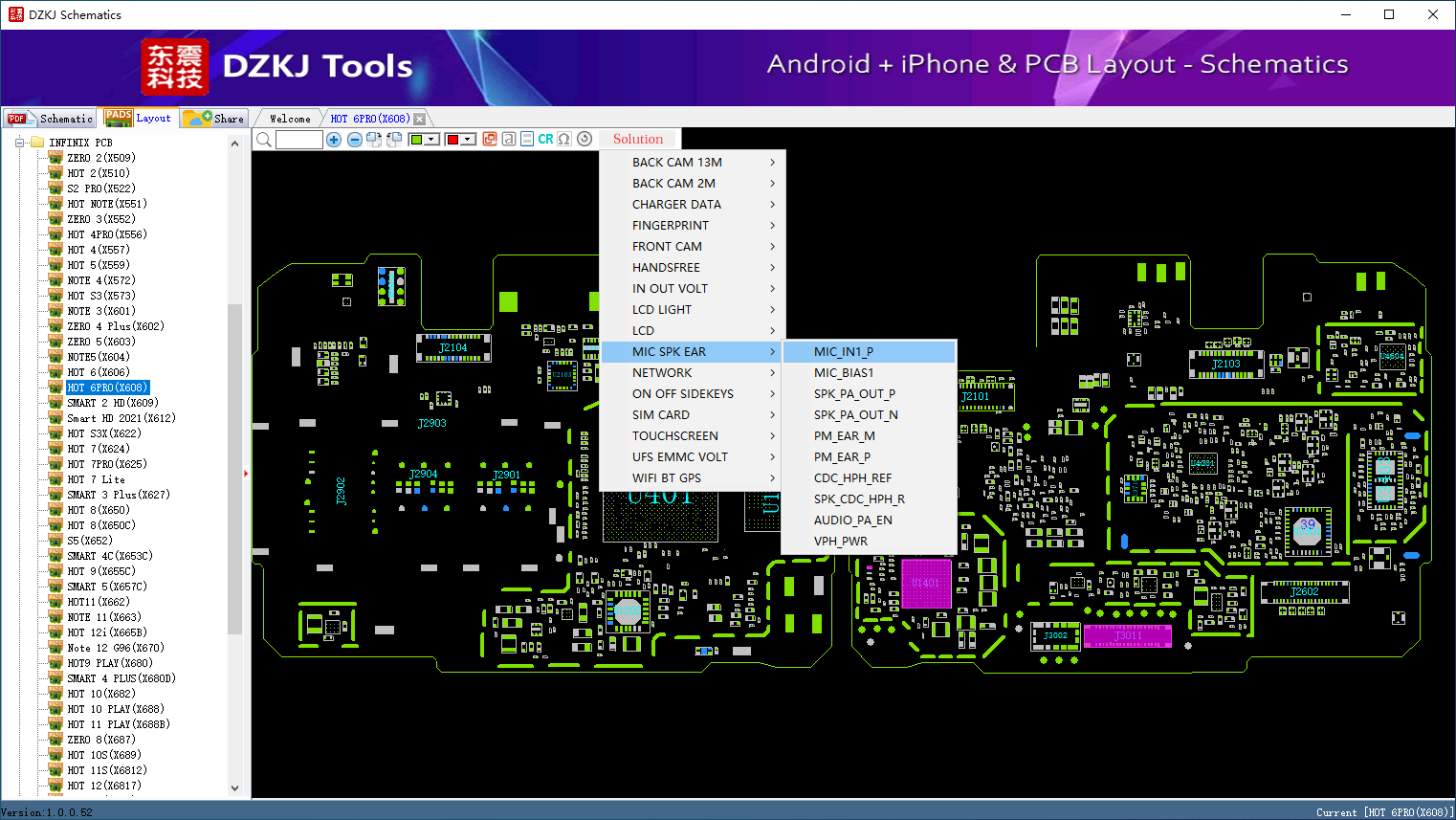
Task: Click the J3011 connector on the board
Action: coord(1128,635)
